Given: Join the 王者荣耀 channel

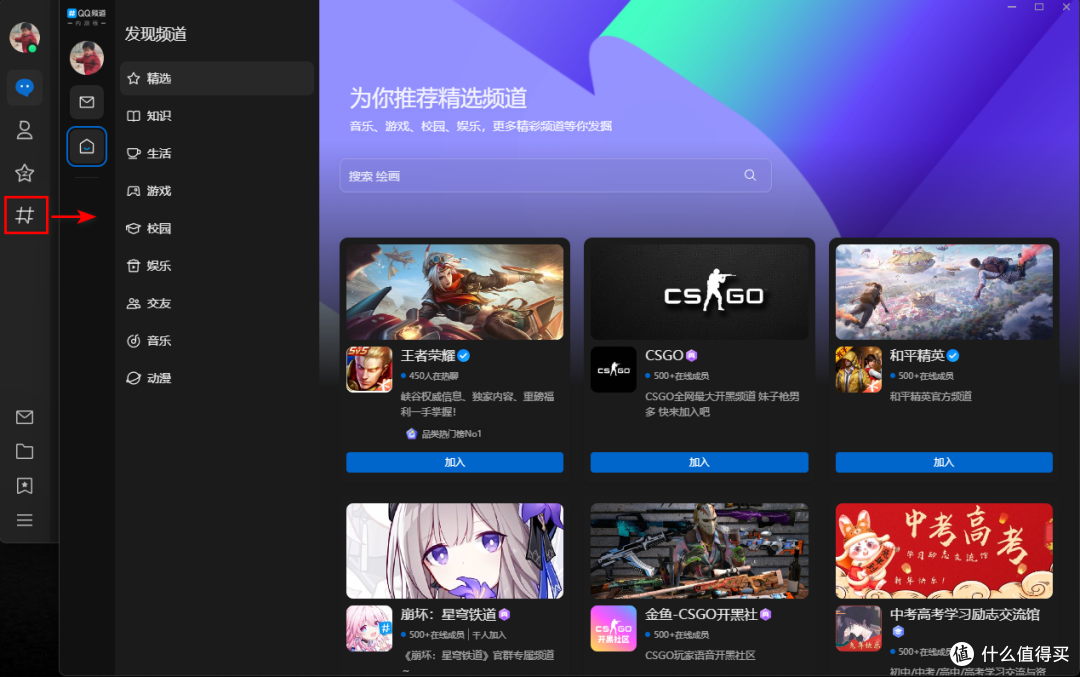Looking at the screenshot, I should pos(454,462).
